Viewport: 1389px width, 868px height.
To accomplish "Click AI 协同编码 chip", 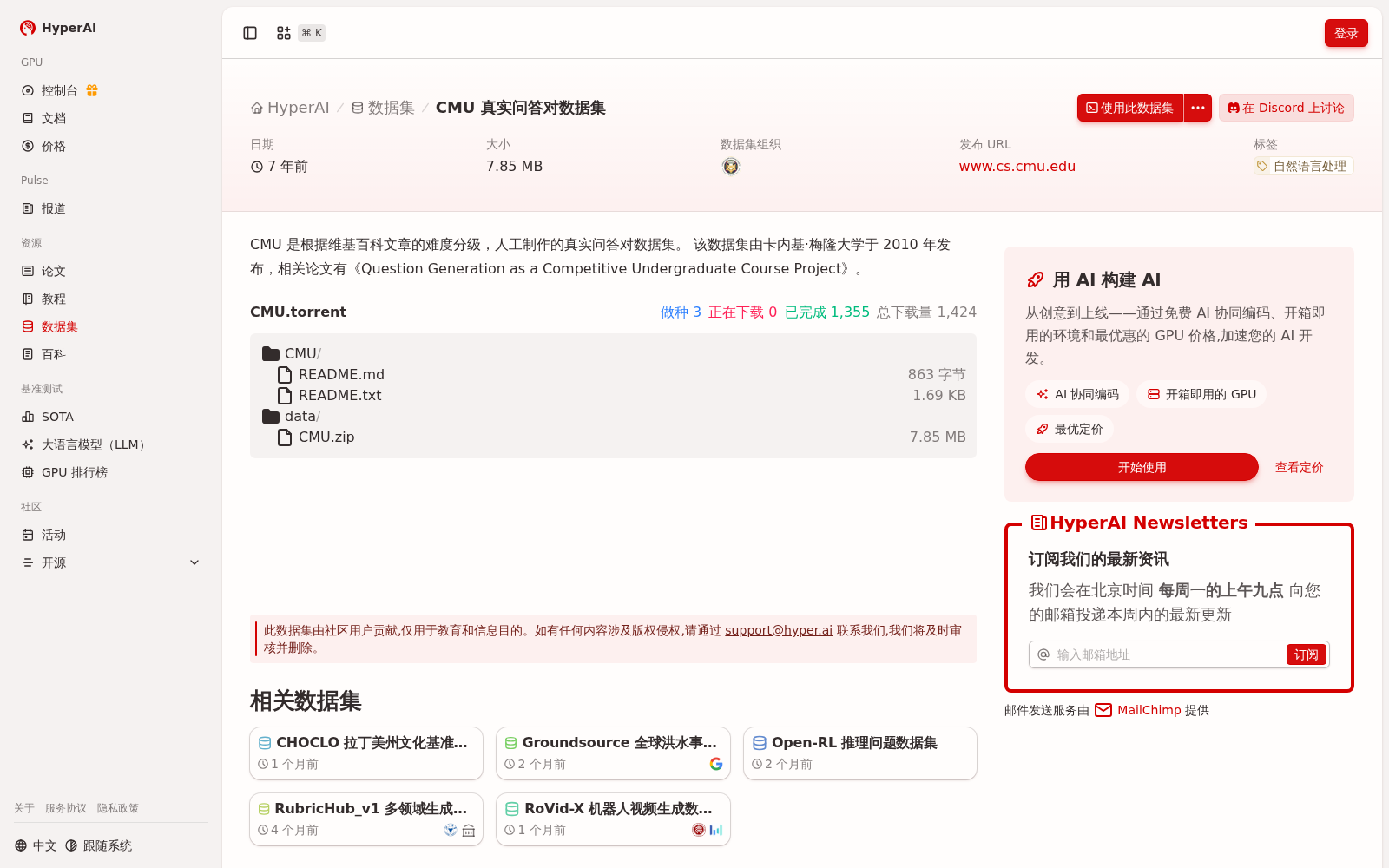I will pos(1077,394).
